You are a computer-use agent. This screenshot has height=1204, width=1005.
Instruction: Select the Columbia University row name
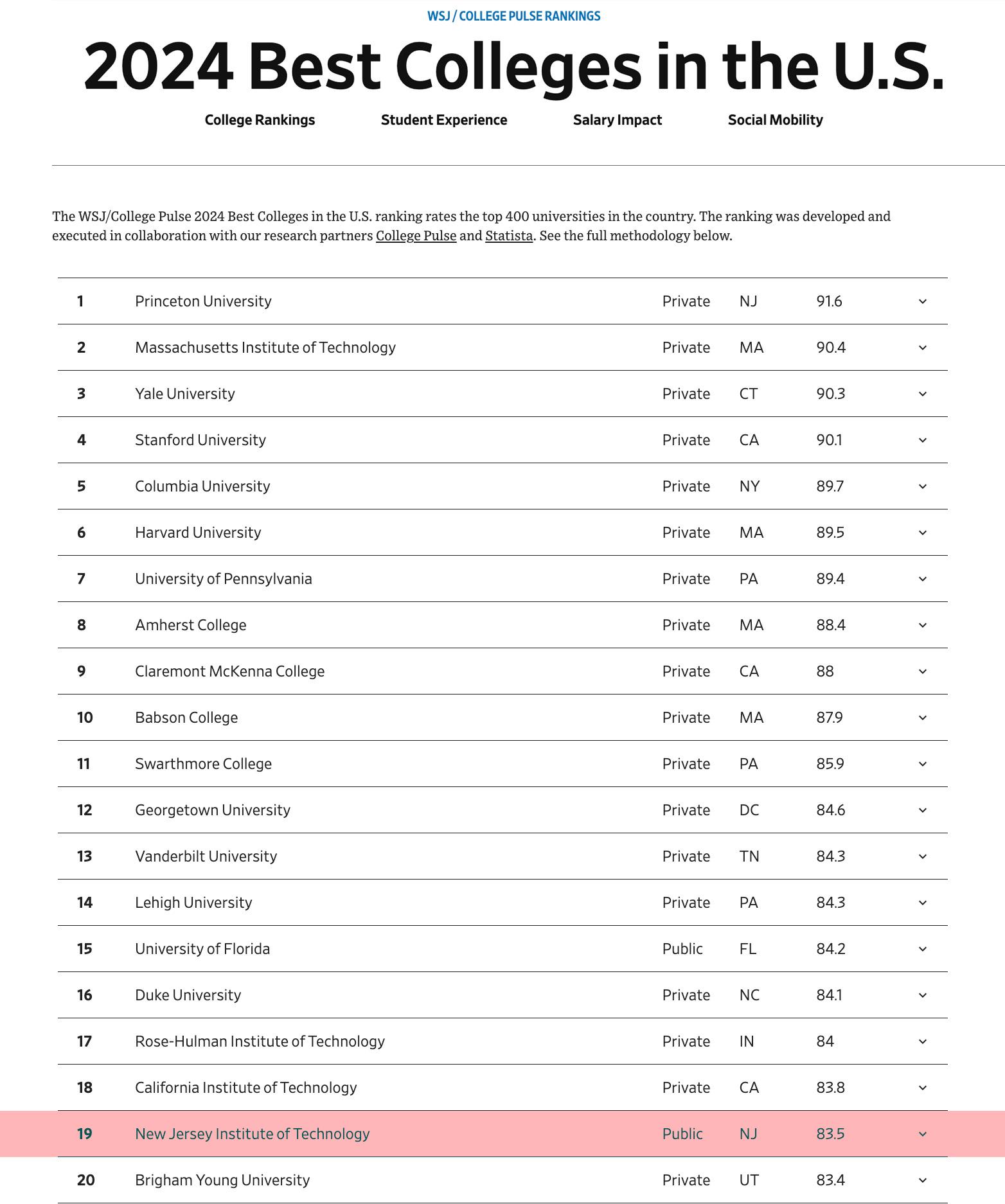click(202, 486)
